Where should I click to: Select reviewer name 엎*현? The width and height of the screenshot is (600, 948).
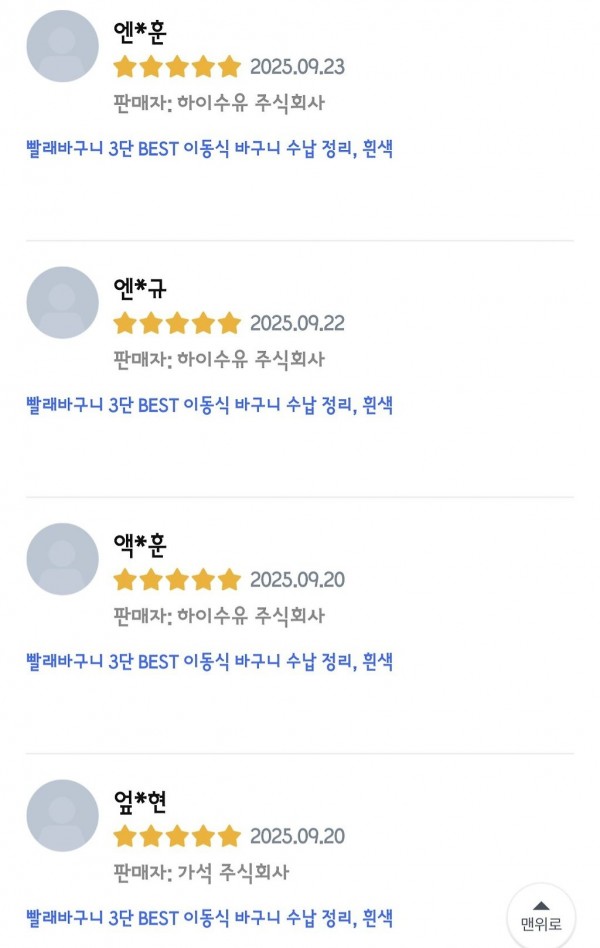(140, 801)
